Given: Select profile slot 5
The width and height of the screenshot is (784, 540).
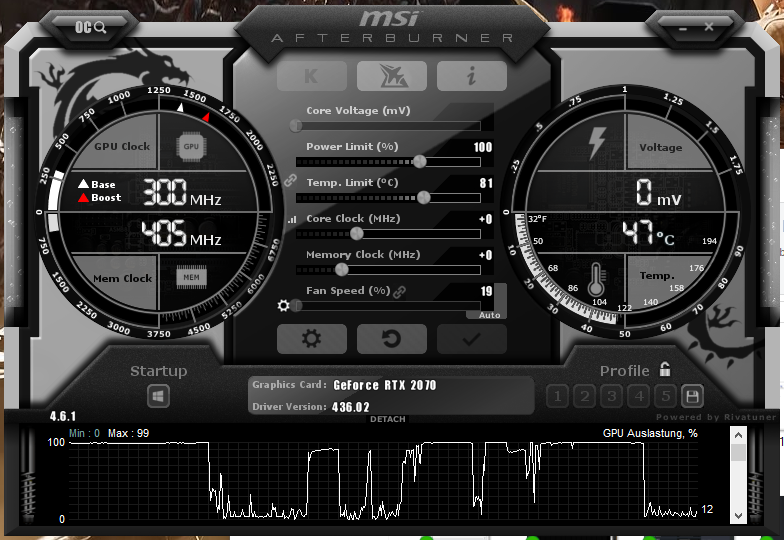Looking at the screenshot, I should [x=666, y=396].
